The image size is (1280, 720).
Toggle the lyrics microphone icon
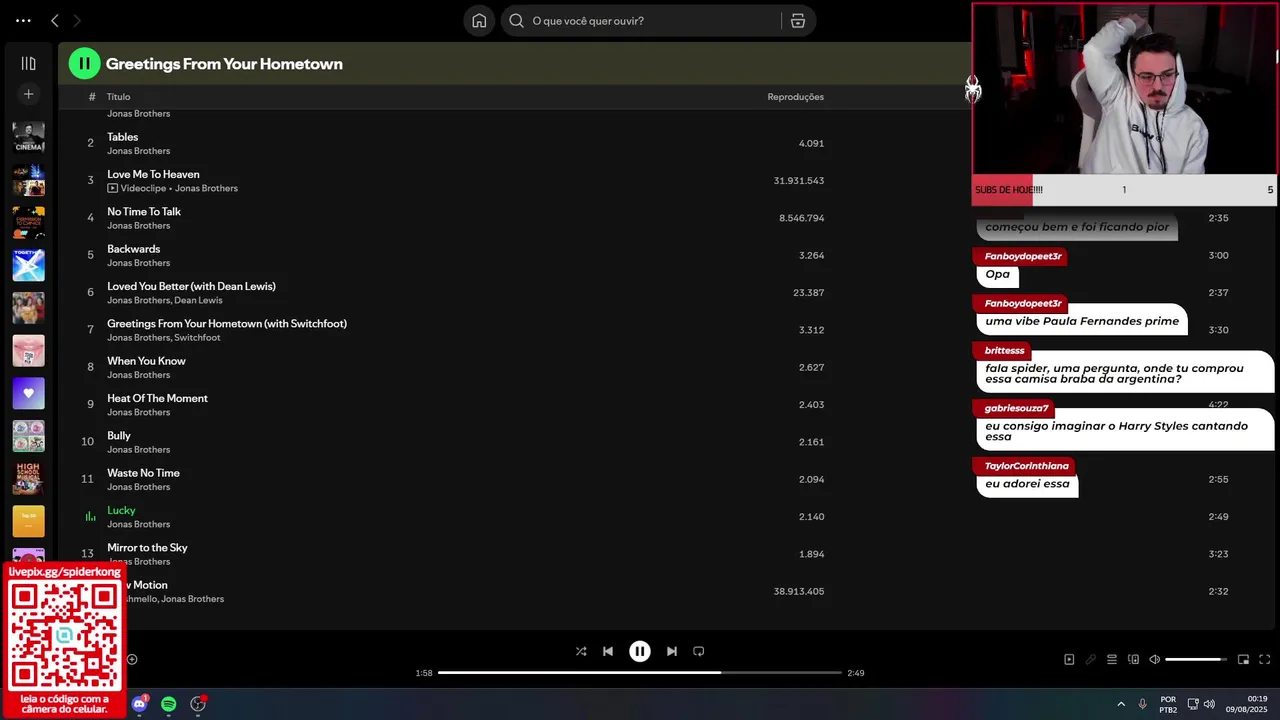pyautogui.click(x=1091, y=659)
